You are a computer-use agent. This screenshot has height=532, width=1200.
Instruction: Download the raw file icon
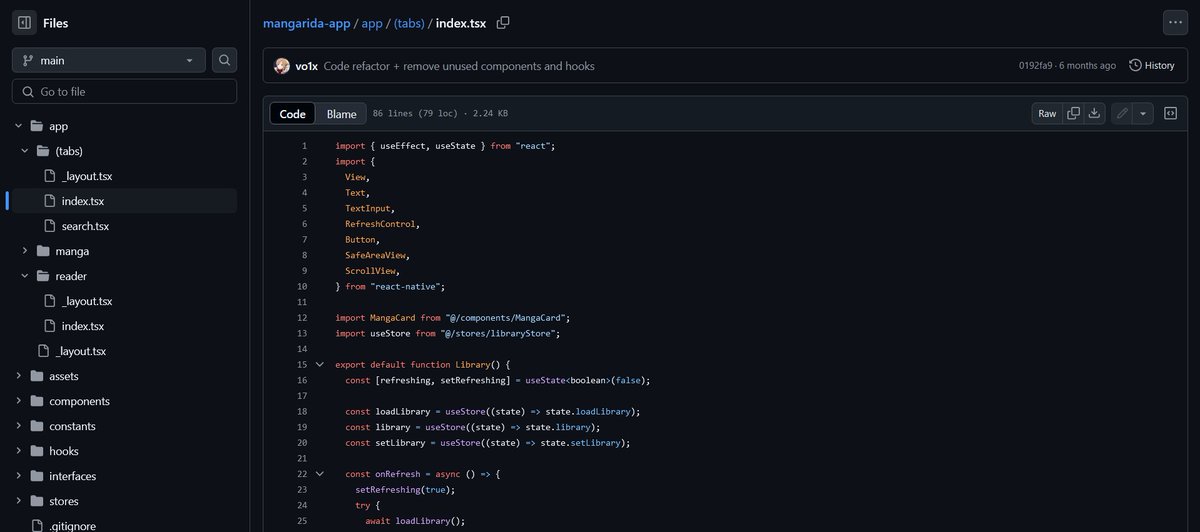tap(1094, 113)
